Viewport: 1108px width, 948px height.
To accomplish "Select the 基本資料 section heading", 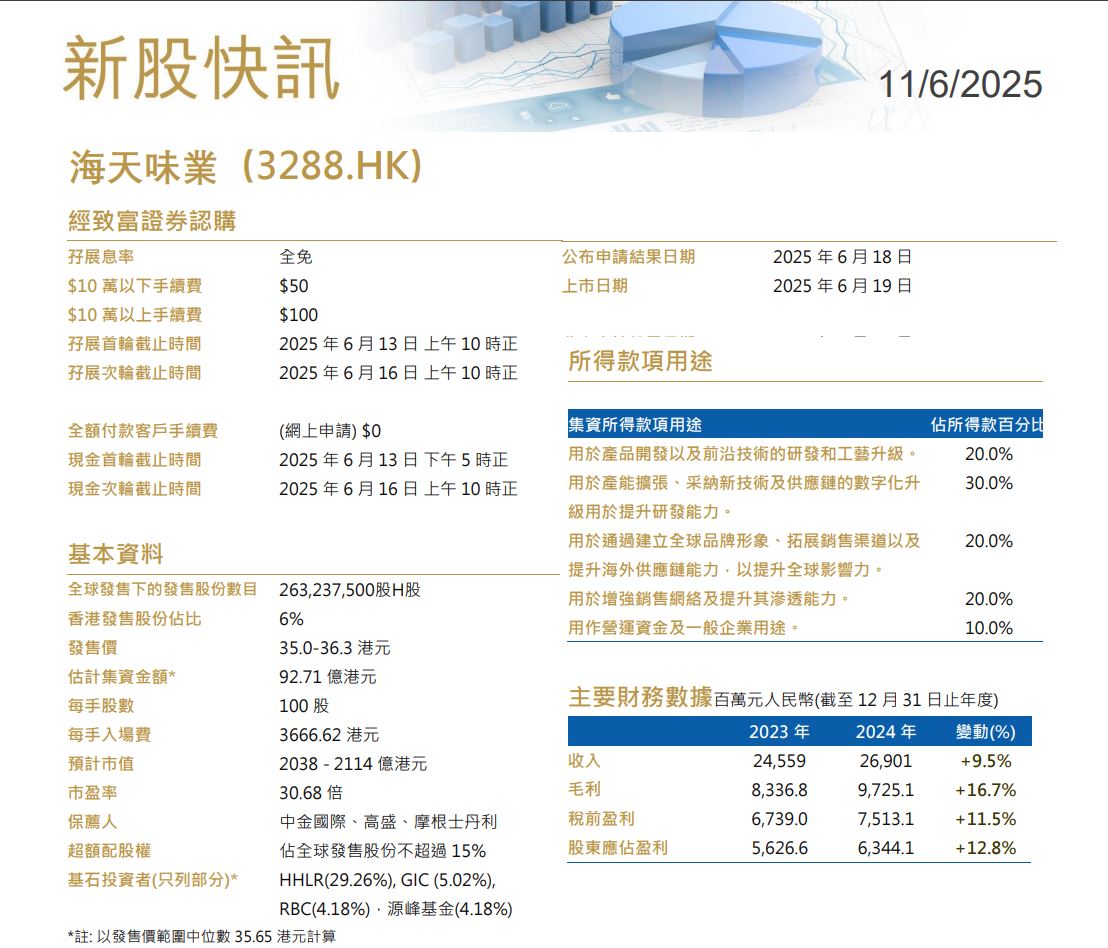I will 115,554.
